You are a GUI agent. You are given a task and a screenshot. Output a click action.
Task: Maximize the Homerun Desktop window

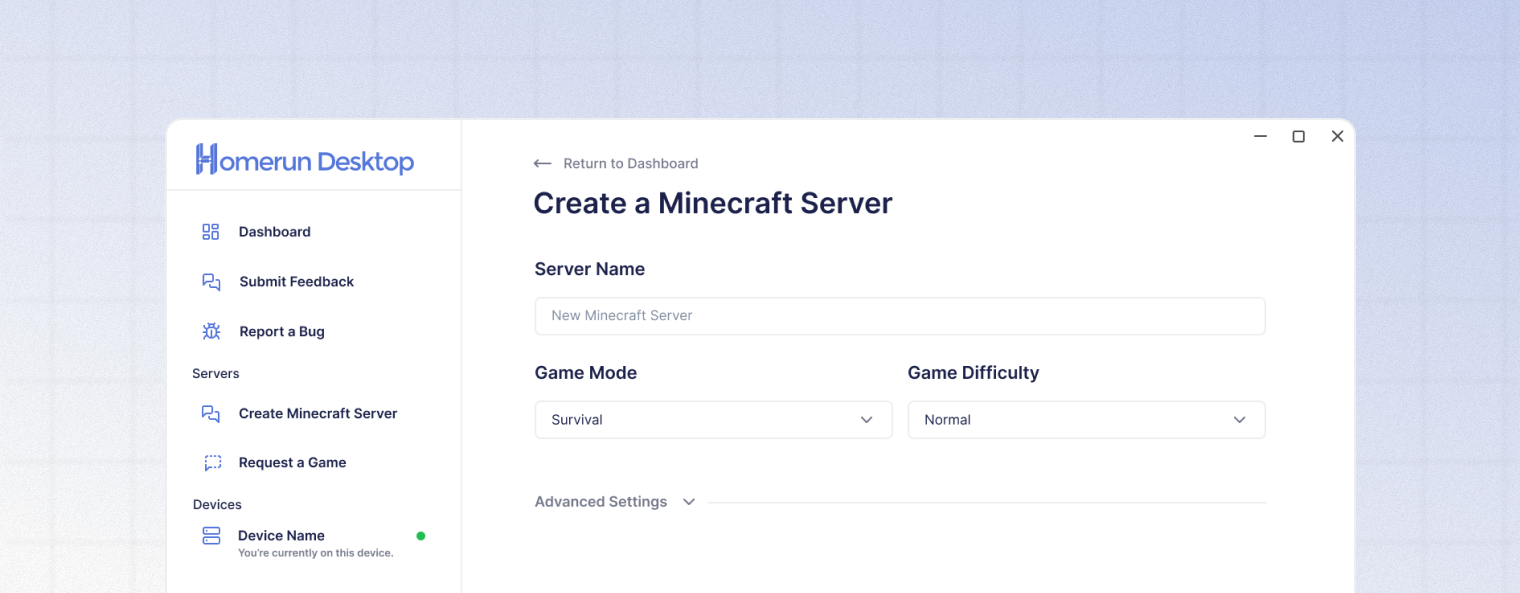click(x=1298, y=137)
